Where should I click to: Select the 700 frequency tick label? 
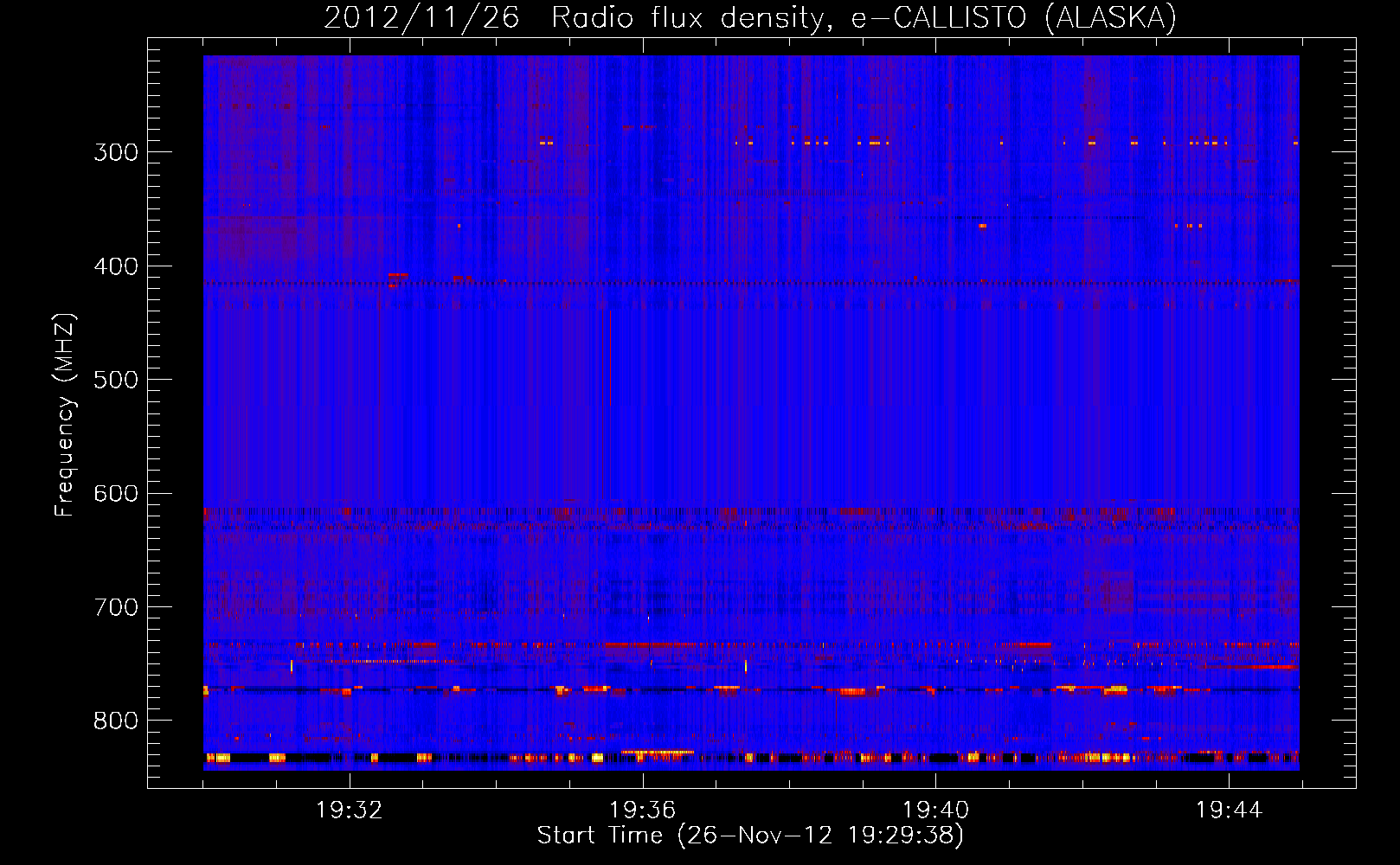click(116, 607)
